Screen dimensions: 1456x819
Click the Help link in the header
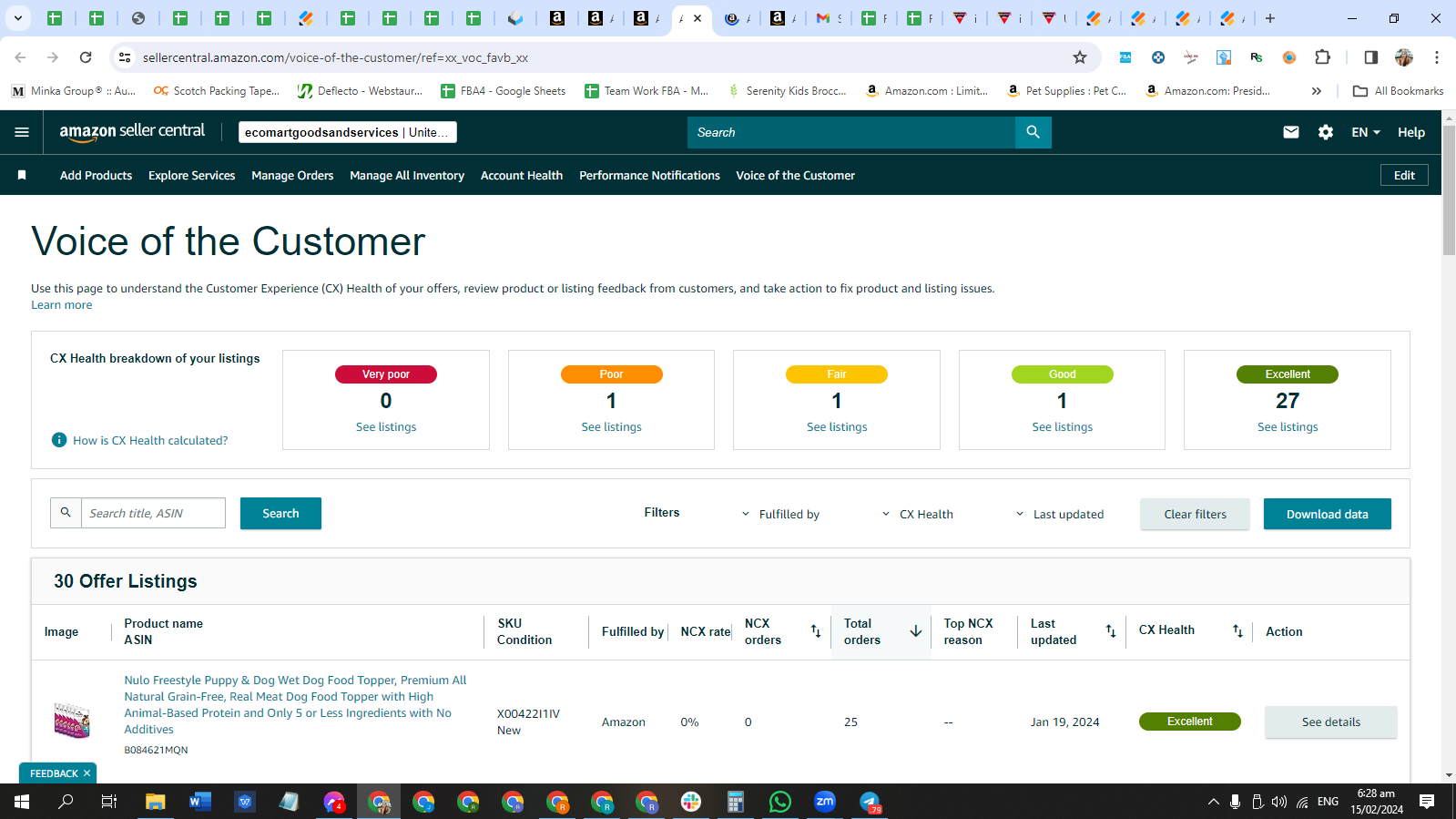[x=1411, y=132]
